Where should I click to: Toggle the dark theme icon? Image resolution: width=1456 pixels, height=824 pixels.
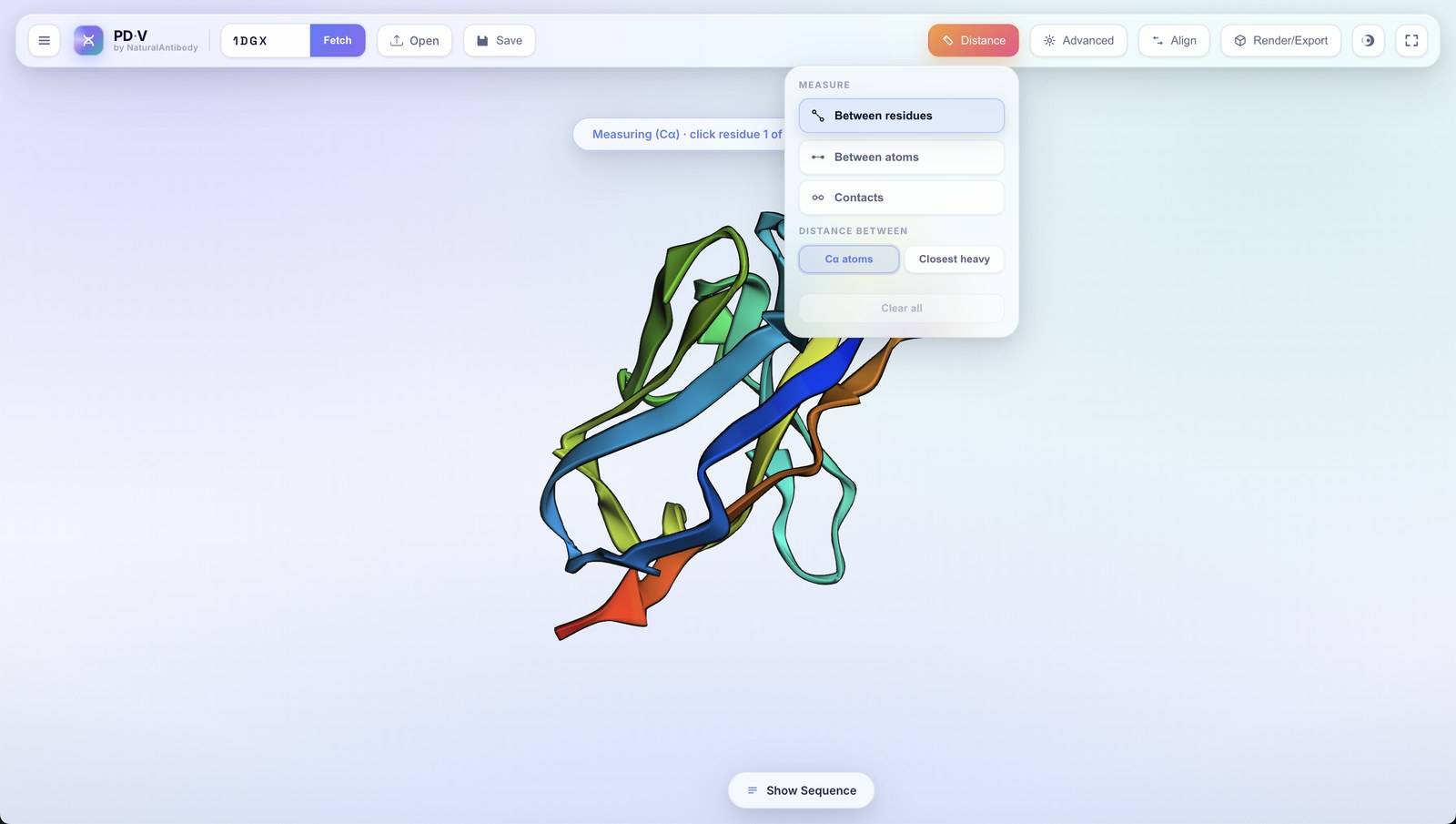coord(1368,40)
